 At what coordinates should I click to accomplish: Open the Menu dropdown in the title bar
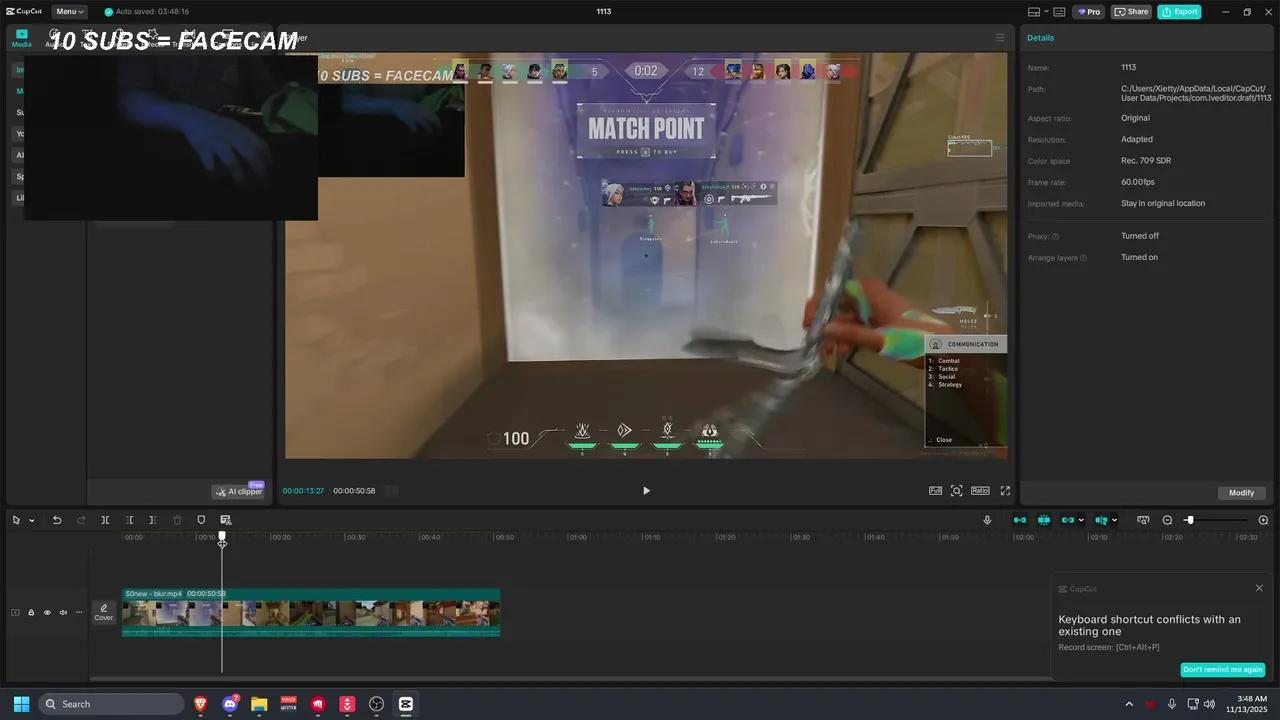67,11
